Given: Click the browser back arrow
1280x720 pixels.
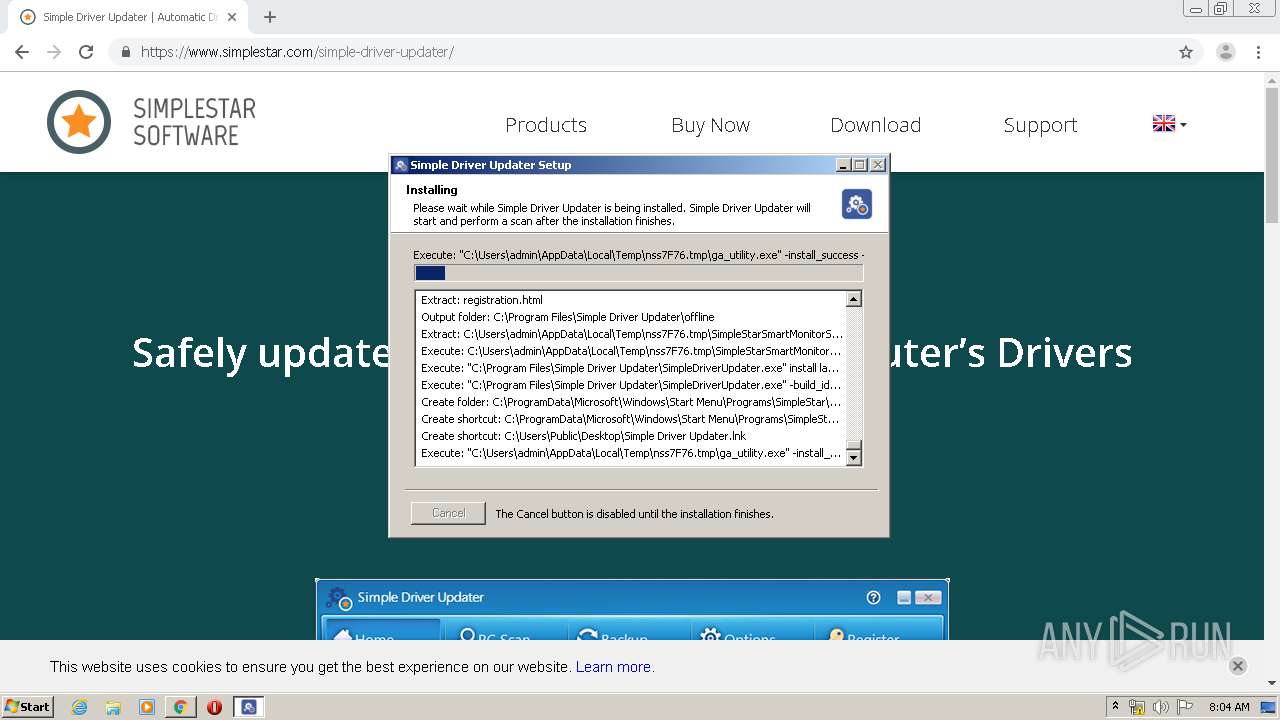Looking at the screenshot, I should 22,52.
